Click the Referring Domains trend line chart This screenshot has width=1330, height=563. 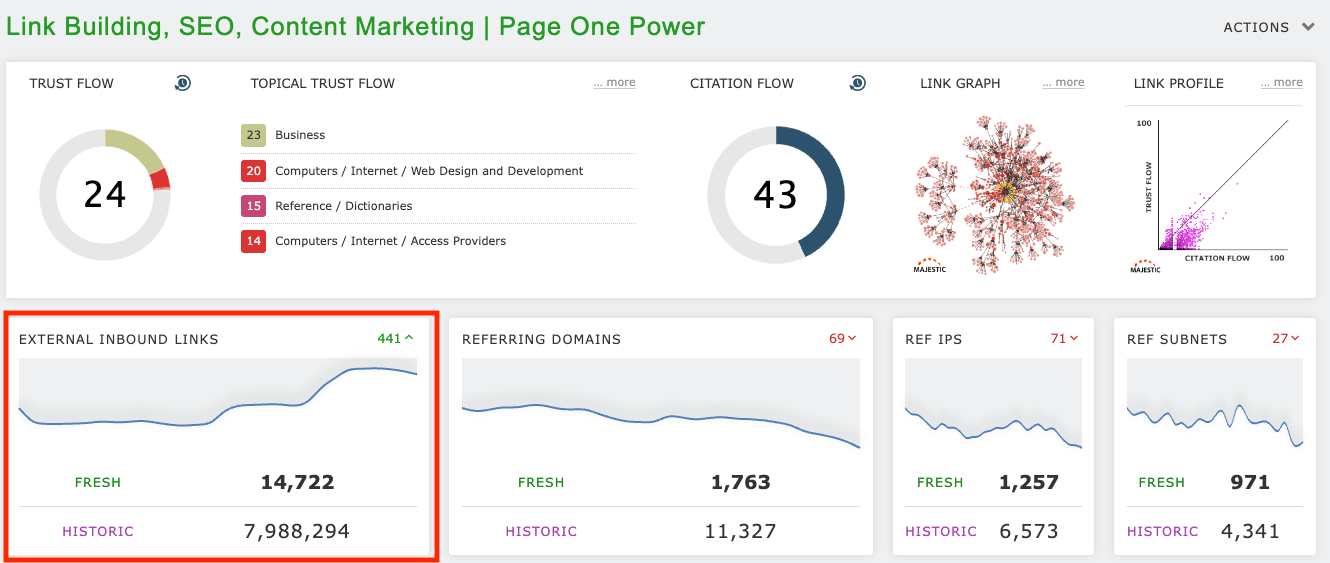(x=660, y=410)
